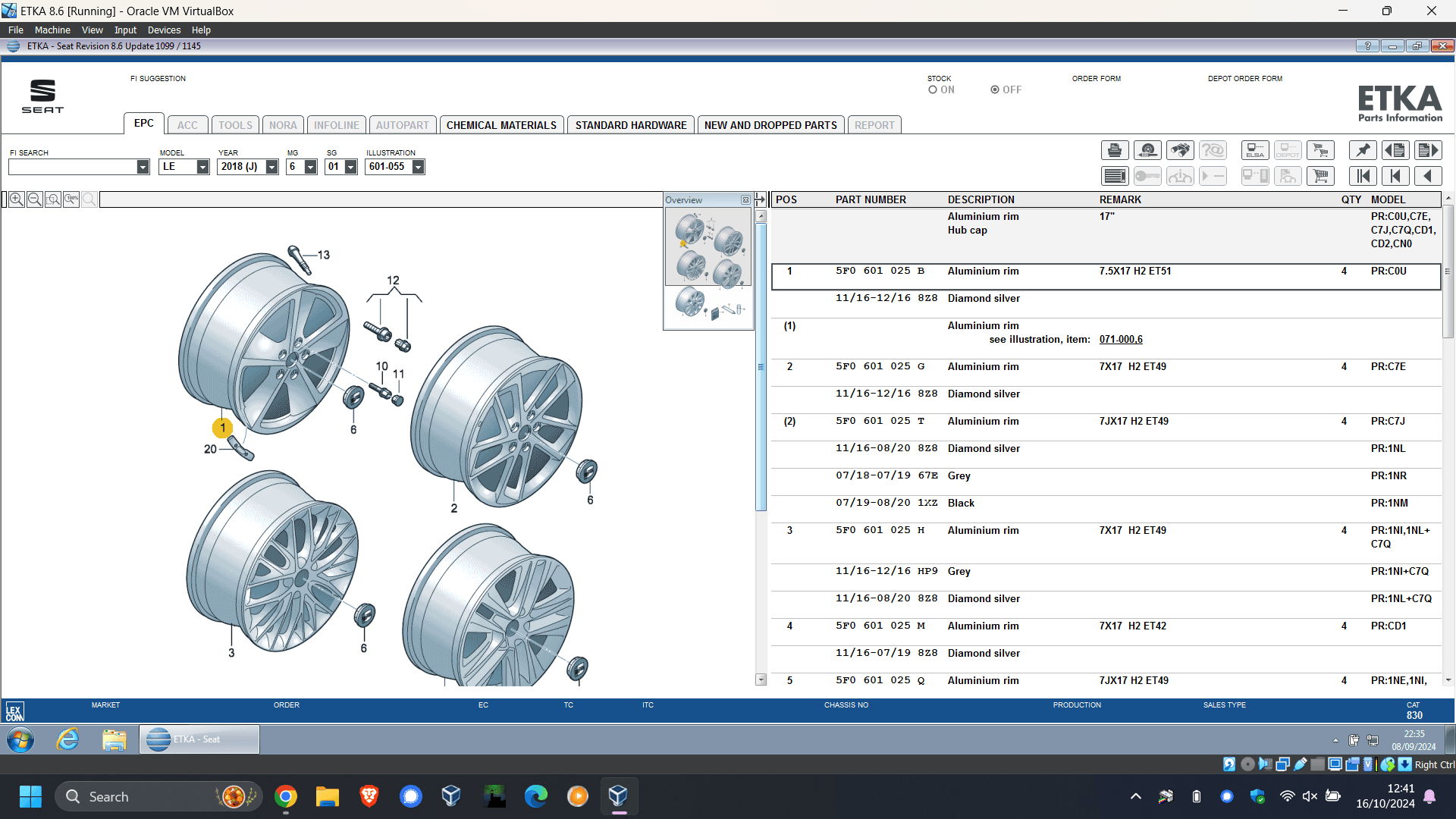Click the overview panel scrollbar thumb
Image resolution: width=1456 pixels, height=819 pixels.
(x=761, y=367)
